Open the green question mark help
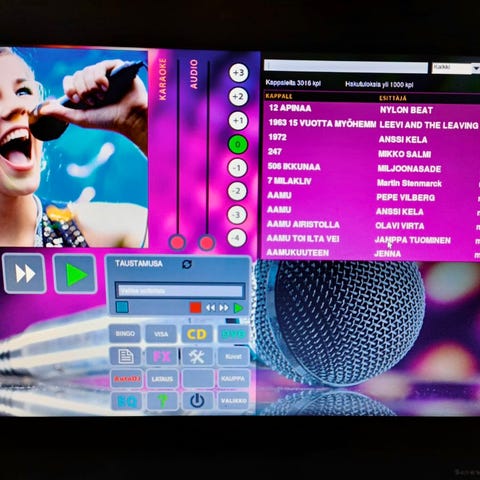Viewport: 480px width, 480px height. (162, 401)
